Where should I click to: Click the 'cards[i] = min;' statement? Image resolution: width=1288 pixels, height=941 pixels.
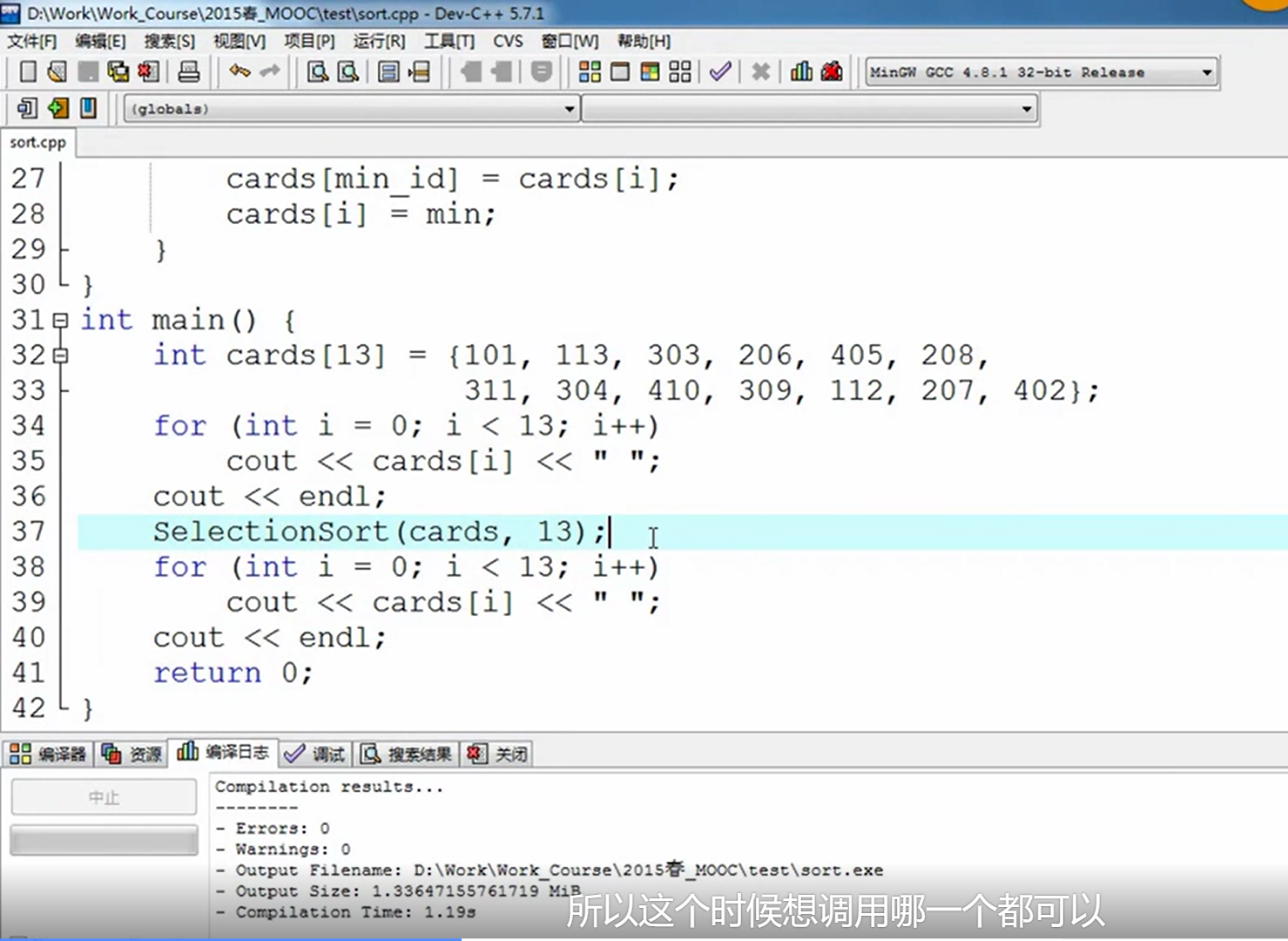(361, 214)
